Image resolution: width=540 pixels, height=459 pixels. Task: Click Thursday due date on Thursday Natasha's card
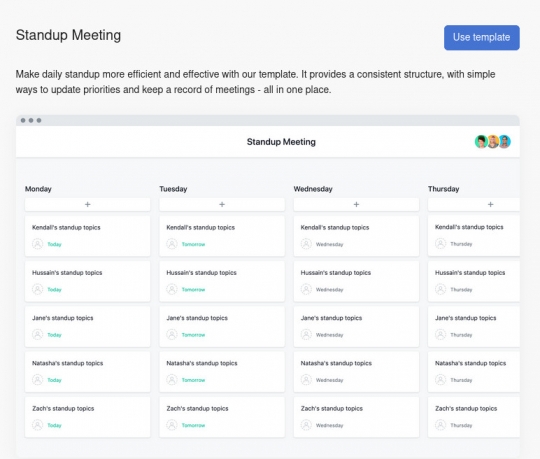[x=461, y=380]
